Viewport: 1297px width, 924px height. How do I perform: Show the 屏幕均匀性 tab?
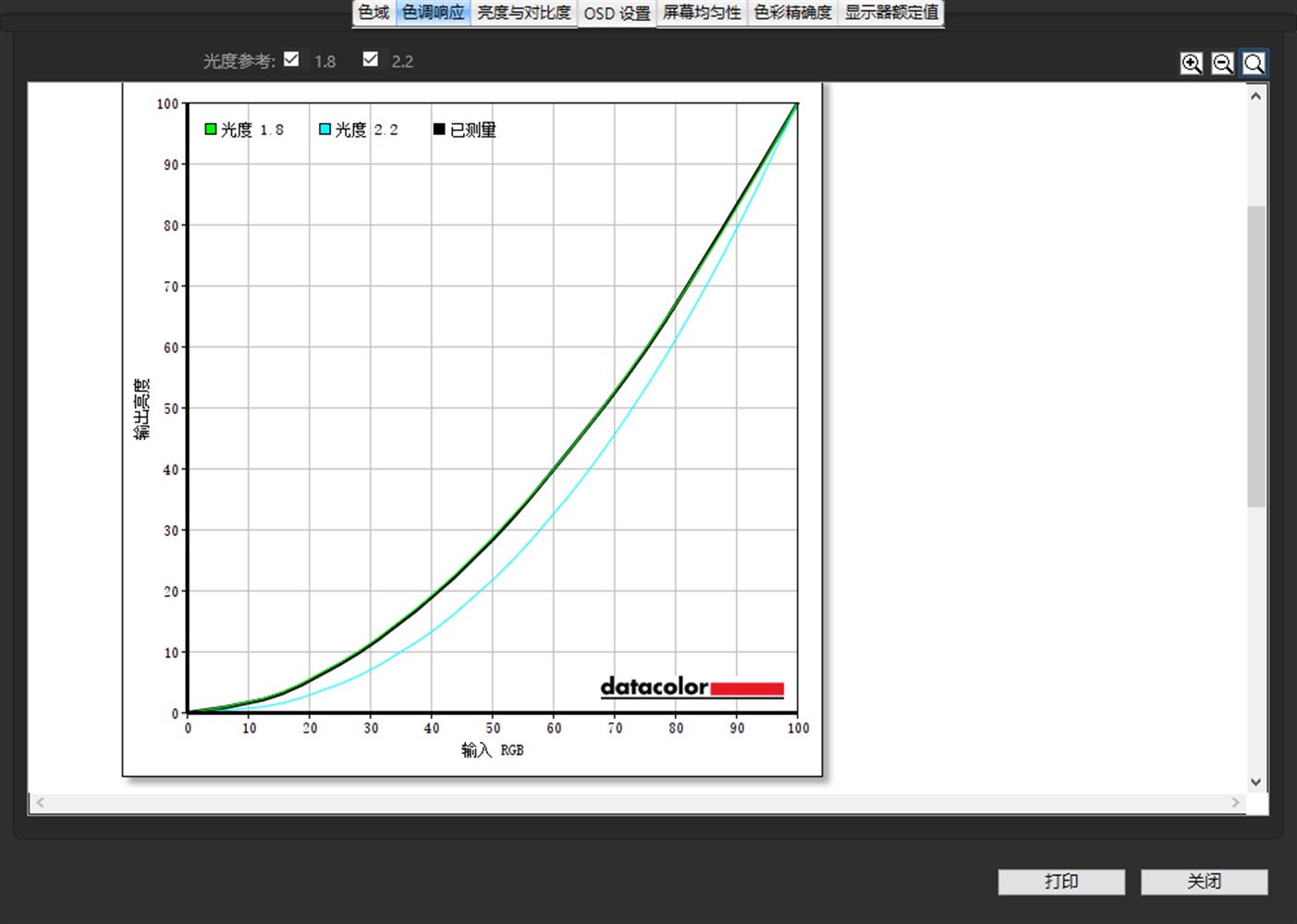(x=702, y=13)
